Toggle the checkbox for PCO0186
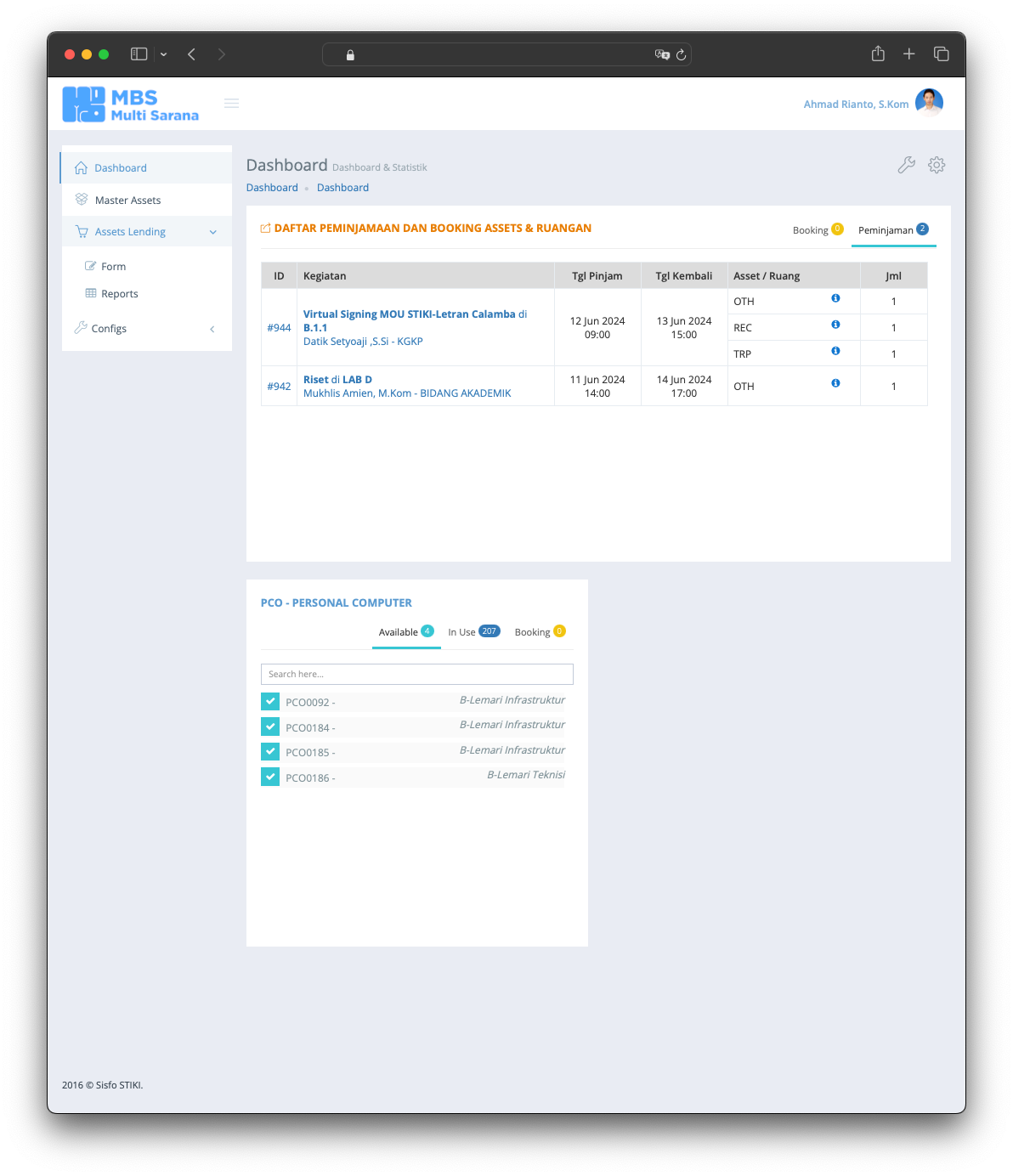The height and width of the screenshot is (1176, 1013). pyautogui.click(x=270, y=777)
